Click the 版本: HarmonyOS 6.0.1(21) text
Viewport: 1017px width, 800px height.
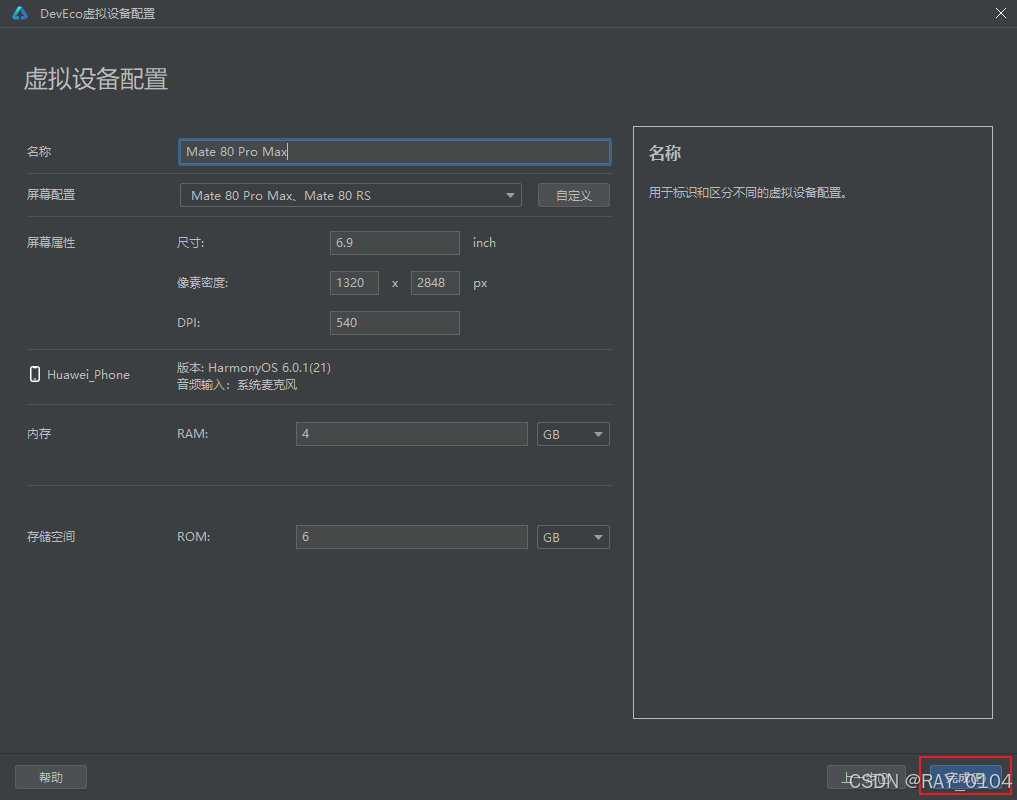point(254,368)
